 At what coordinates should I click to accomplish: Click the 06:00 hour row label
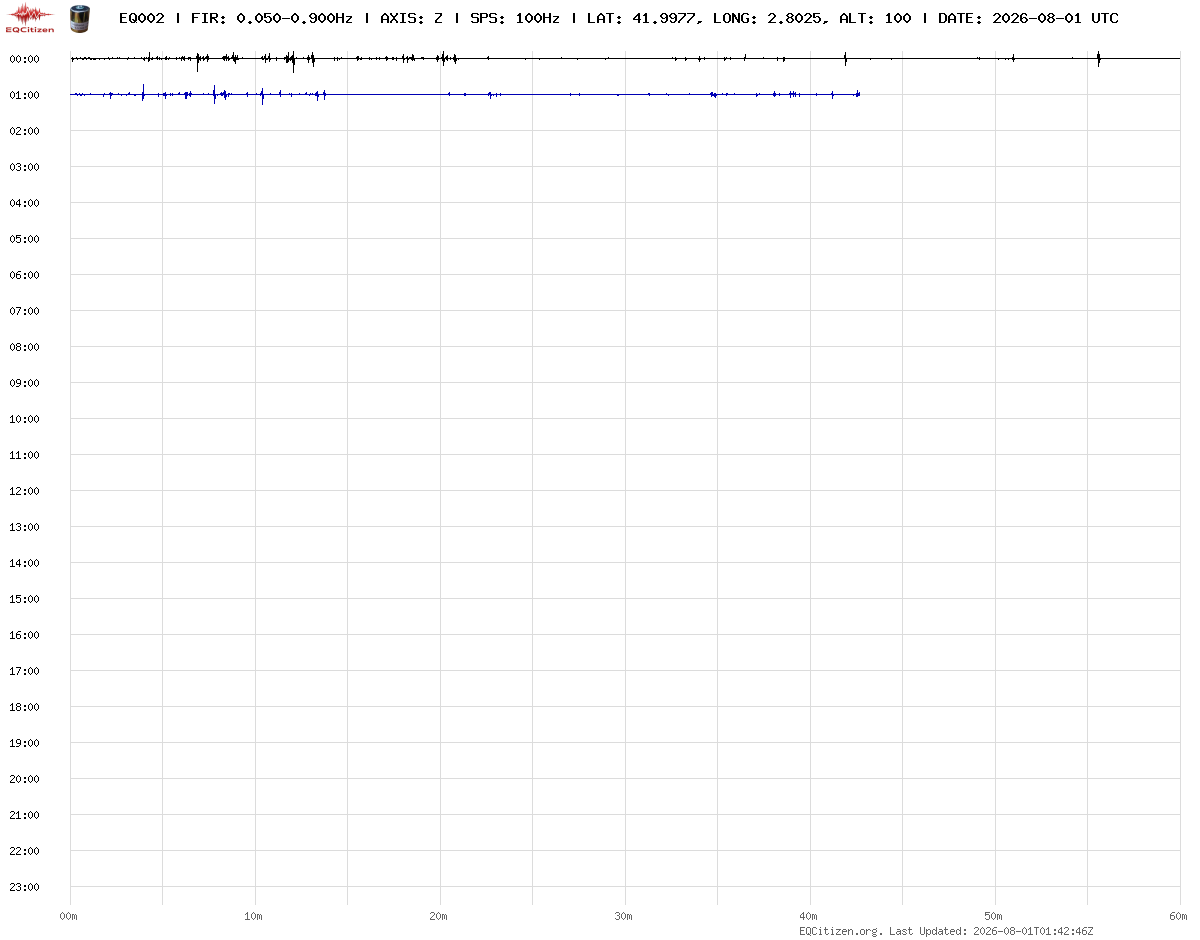[24, 275]
